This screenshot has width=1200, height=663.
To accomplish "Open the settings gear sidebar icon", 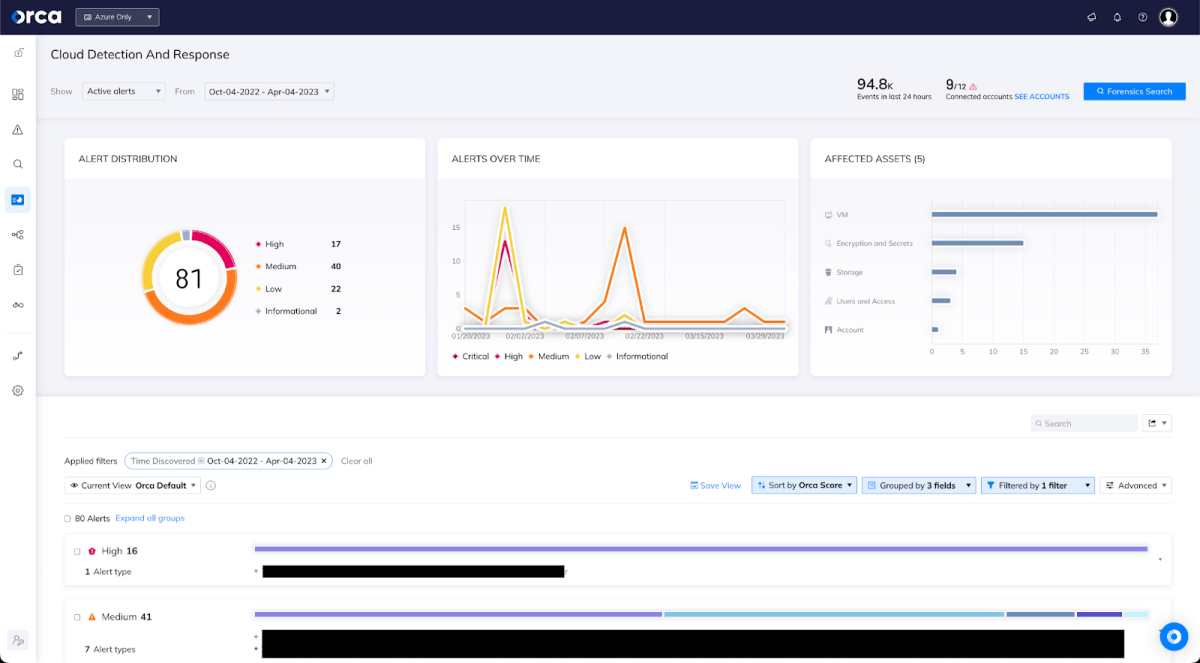I will 18,391.
